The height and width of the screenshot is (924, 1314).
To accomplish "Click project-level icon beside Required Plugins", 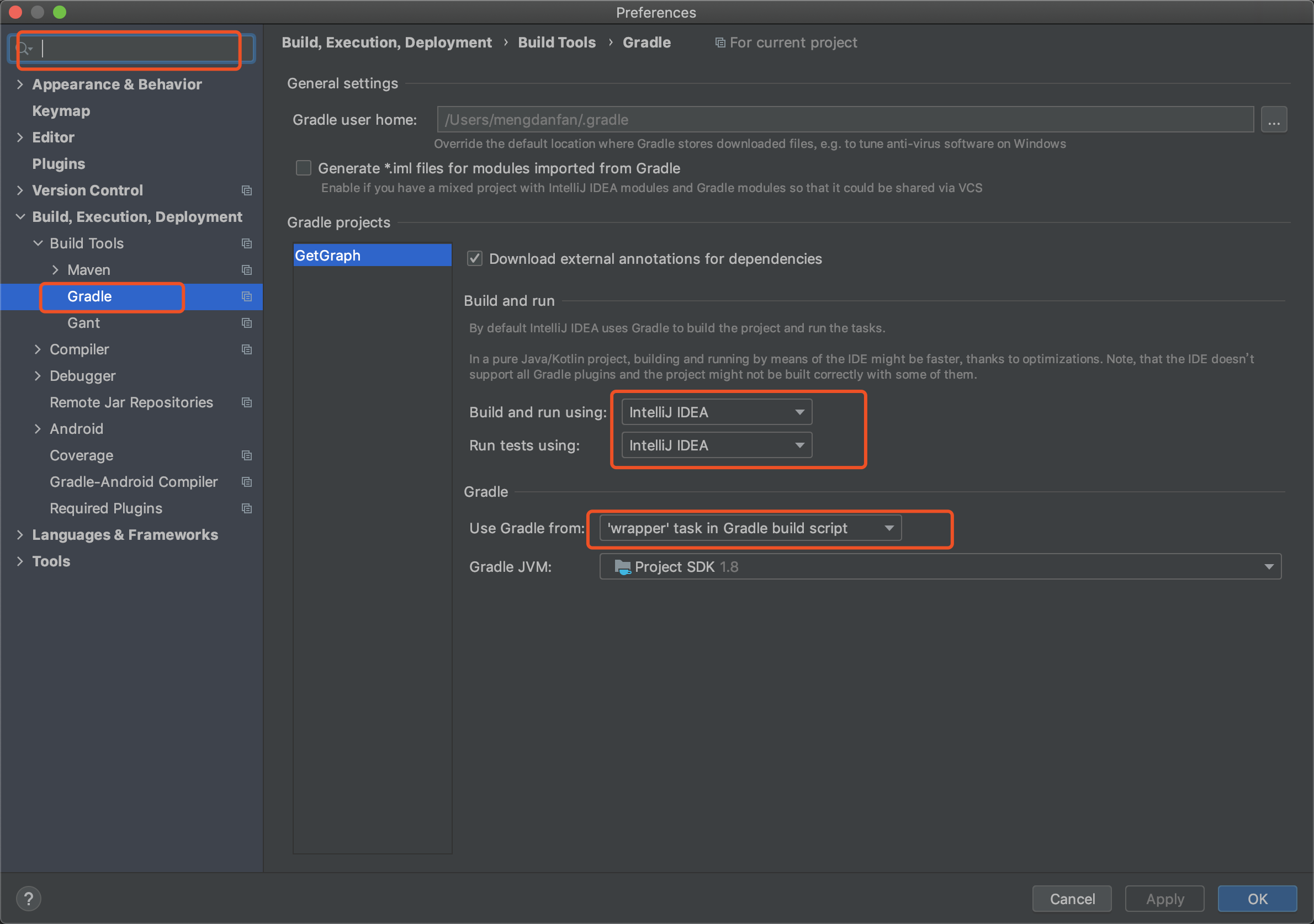I will pyautogui.click(x=247, y=508).
